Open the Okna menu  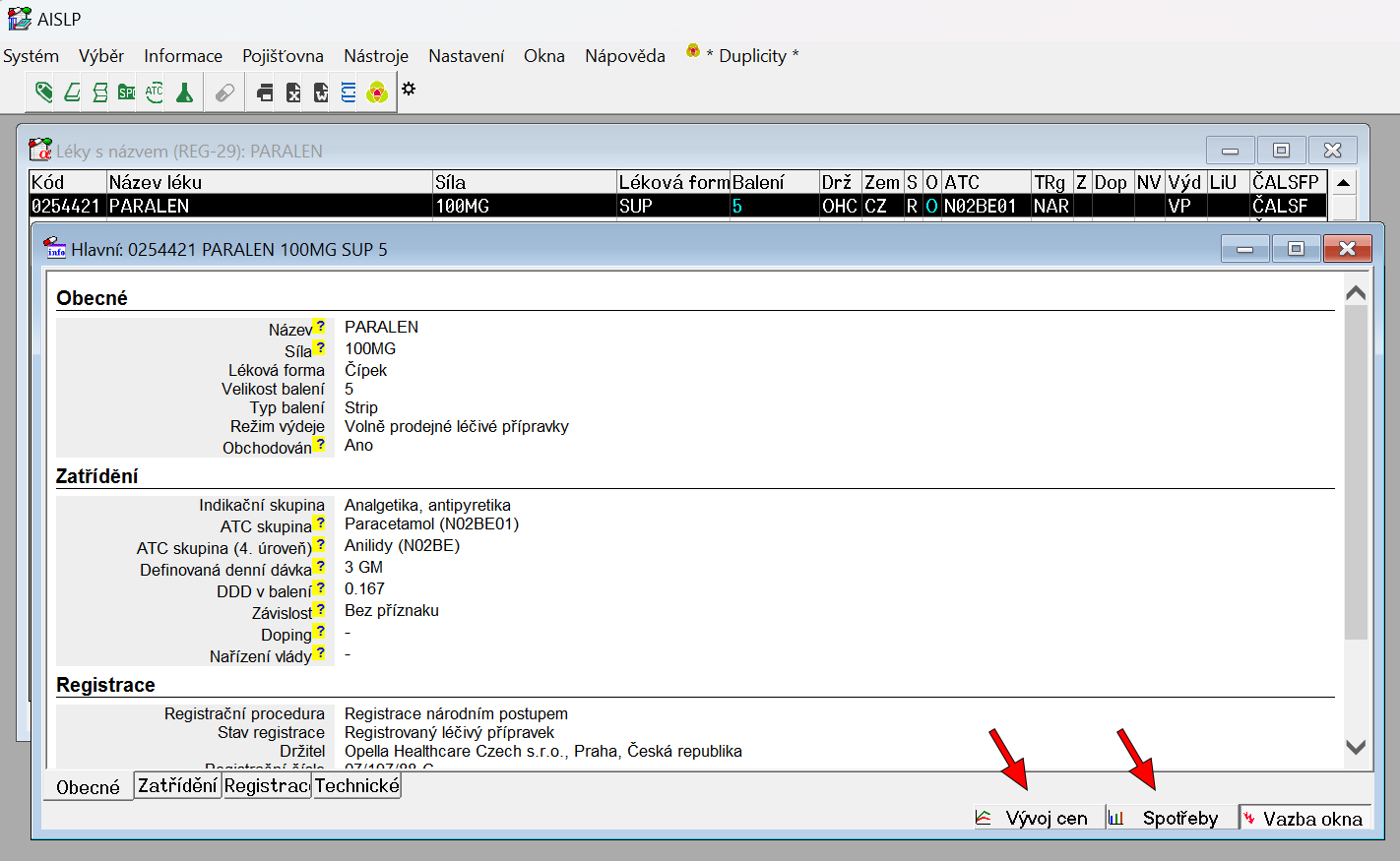click(544, 56)
